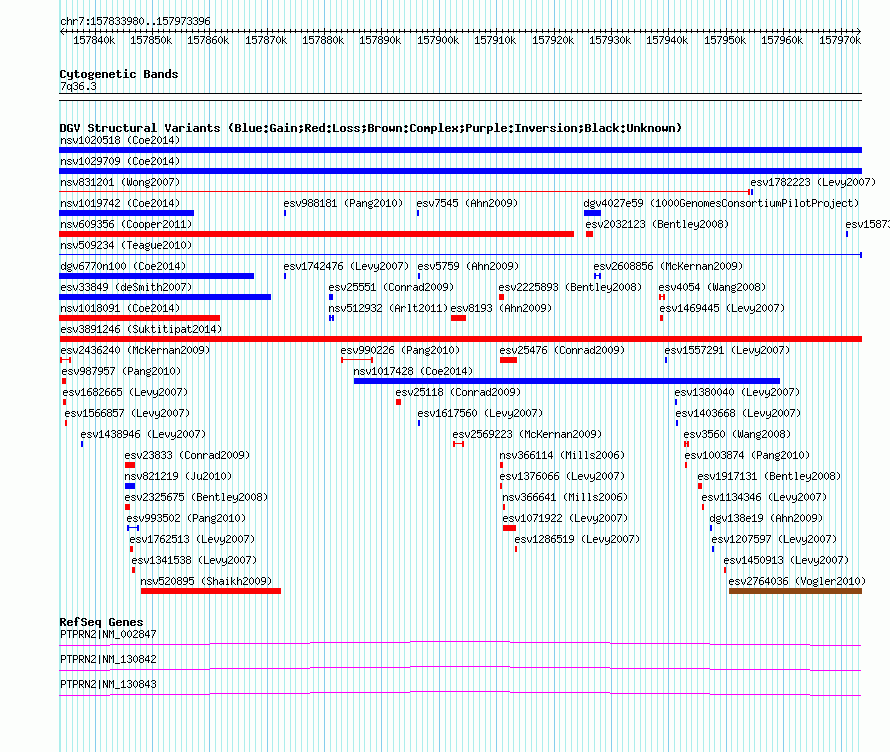Select the nsv831201 (Wong2007) label

click(x=120, y=182)
